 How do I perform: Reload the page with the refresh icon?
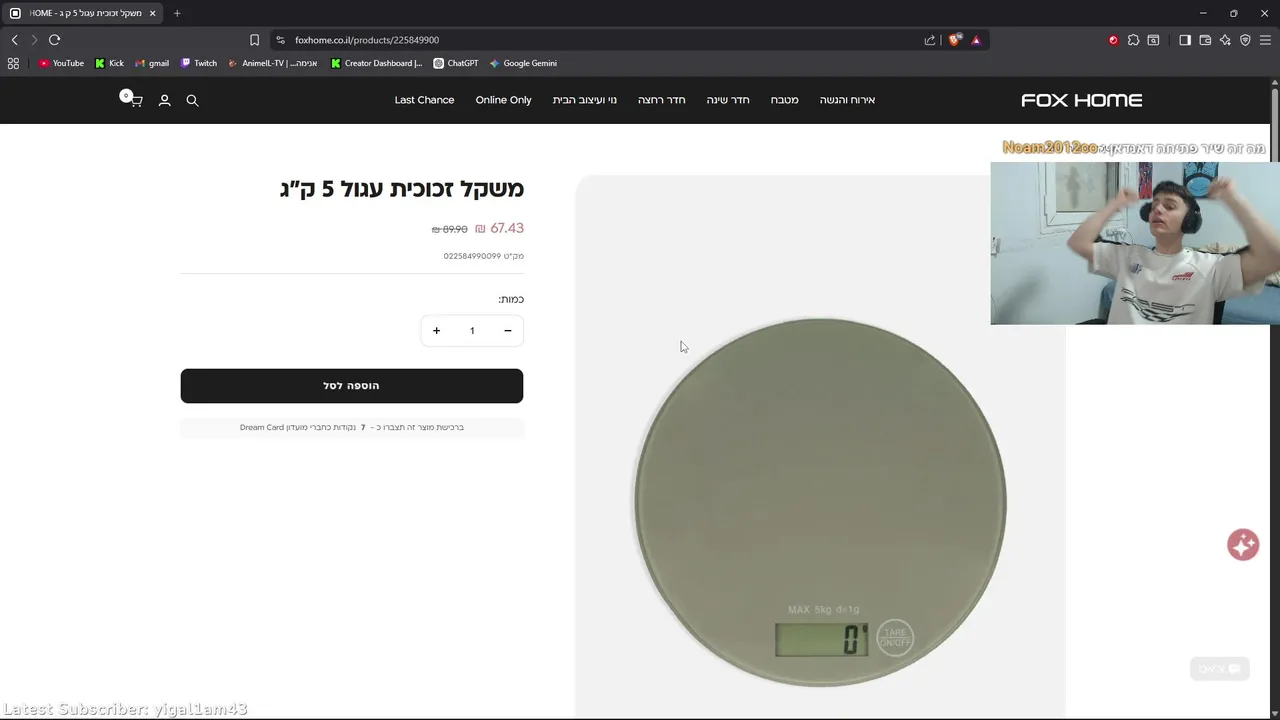tap(55, 40)
